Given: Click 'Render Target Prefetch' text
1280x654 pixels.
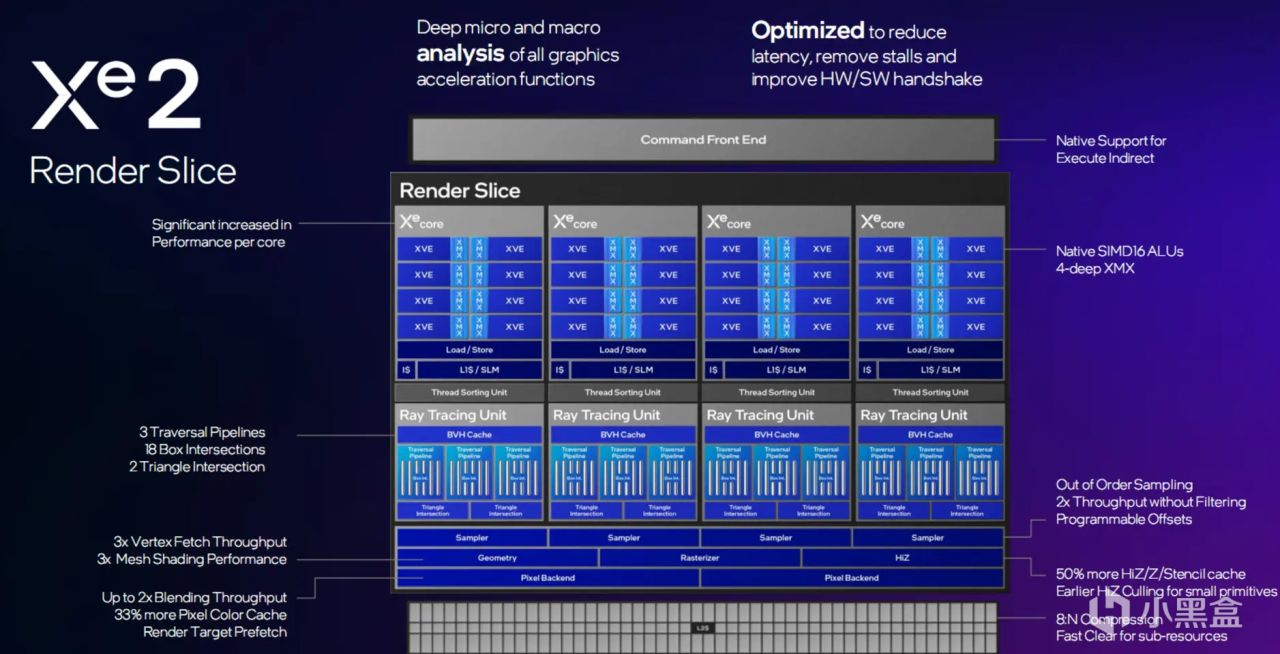Looking at the screenshot, I should coord(215,632).
